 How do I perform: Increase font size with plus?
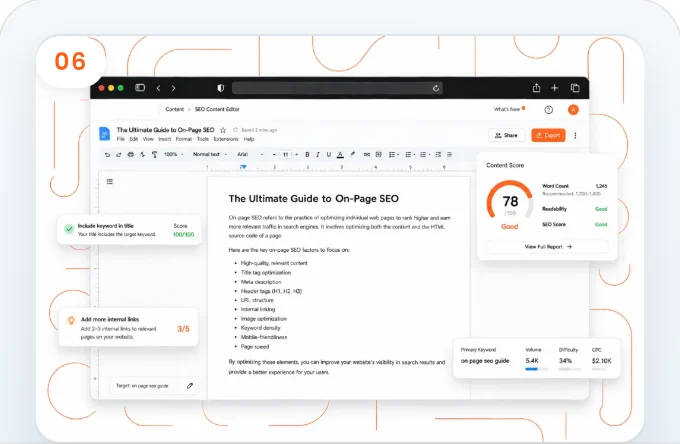tap(297, 154)
